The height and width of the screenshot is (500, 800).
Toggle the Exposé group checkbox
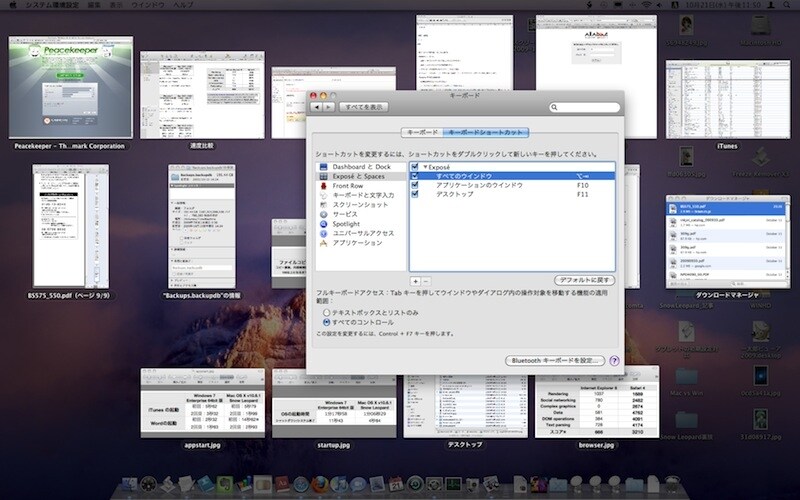pyautogui.click(x=415, y=166)
